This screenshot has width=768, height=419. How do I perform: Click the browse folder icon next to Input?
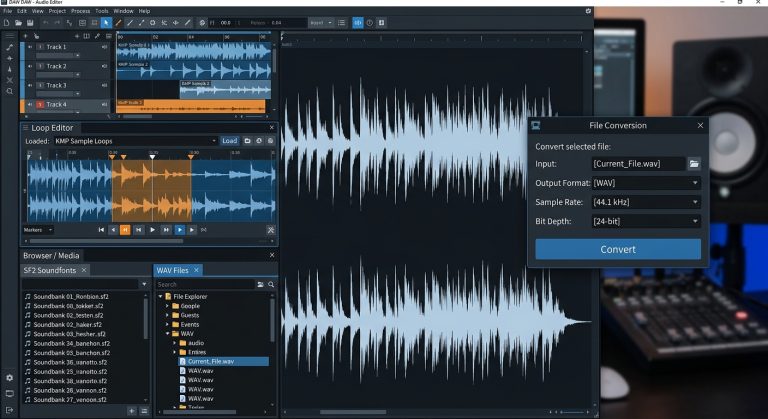point(694,164)
